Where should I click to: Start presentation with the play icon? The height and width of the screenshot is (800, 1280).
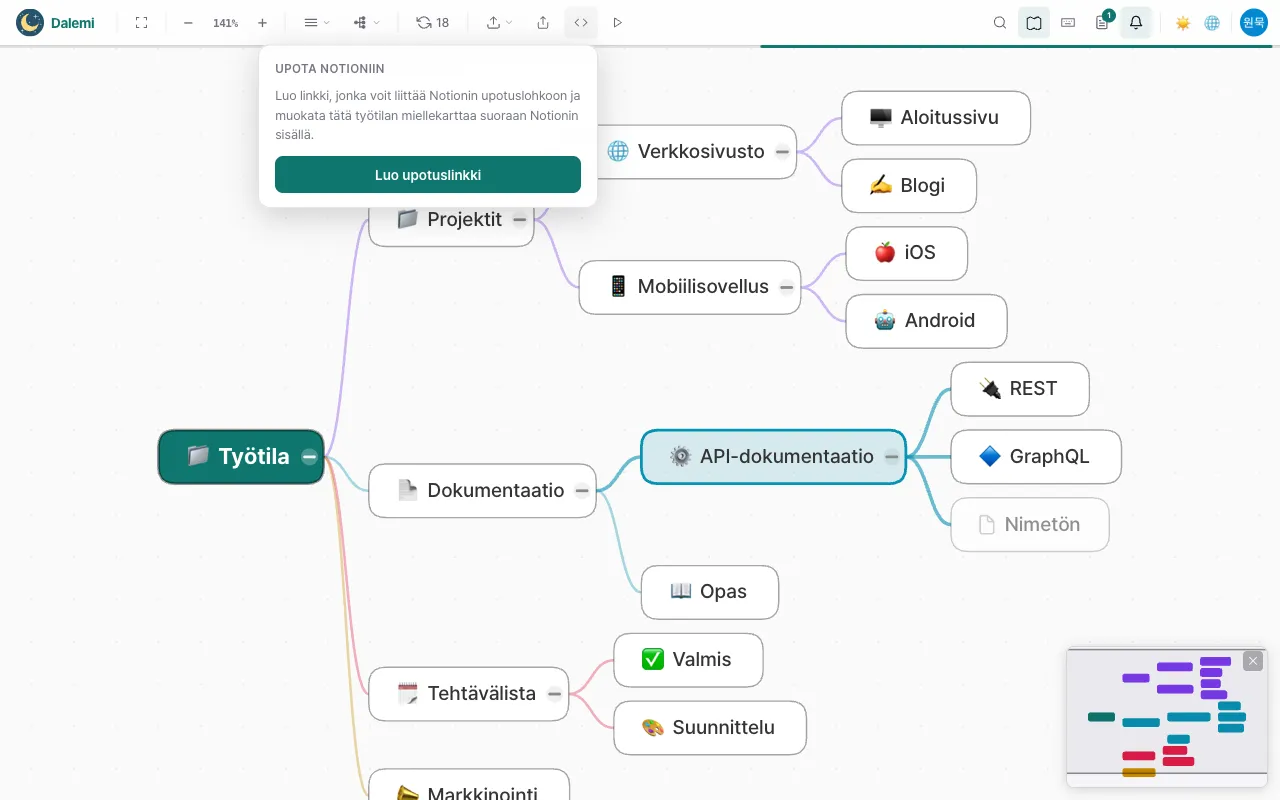617,22
